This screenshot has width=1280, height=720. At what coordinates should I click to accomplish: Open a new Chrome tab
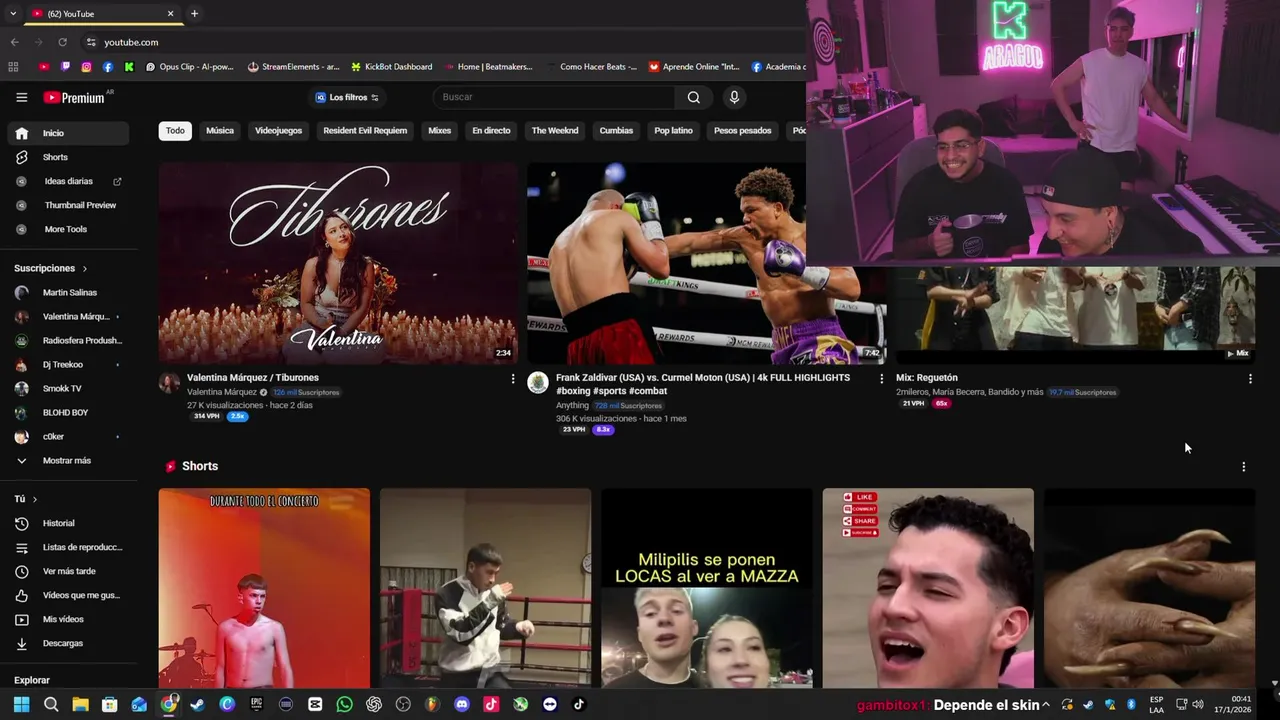tap(194, 13)
